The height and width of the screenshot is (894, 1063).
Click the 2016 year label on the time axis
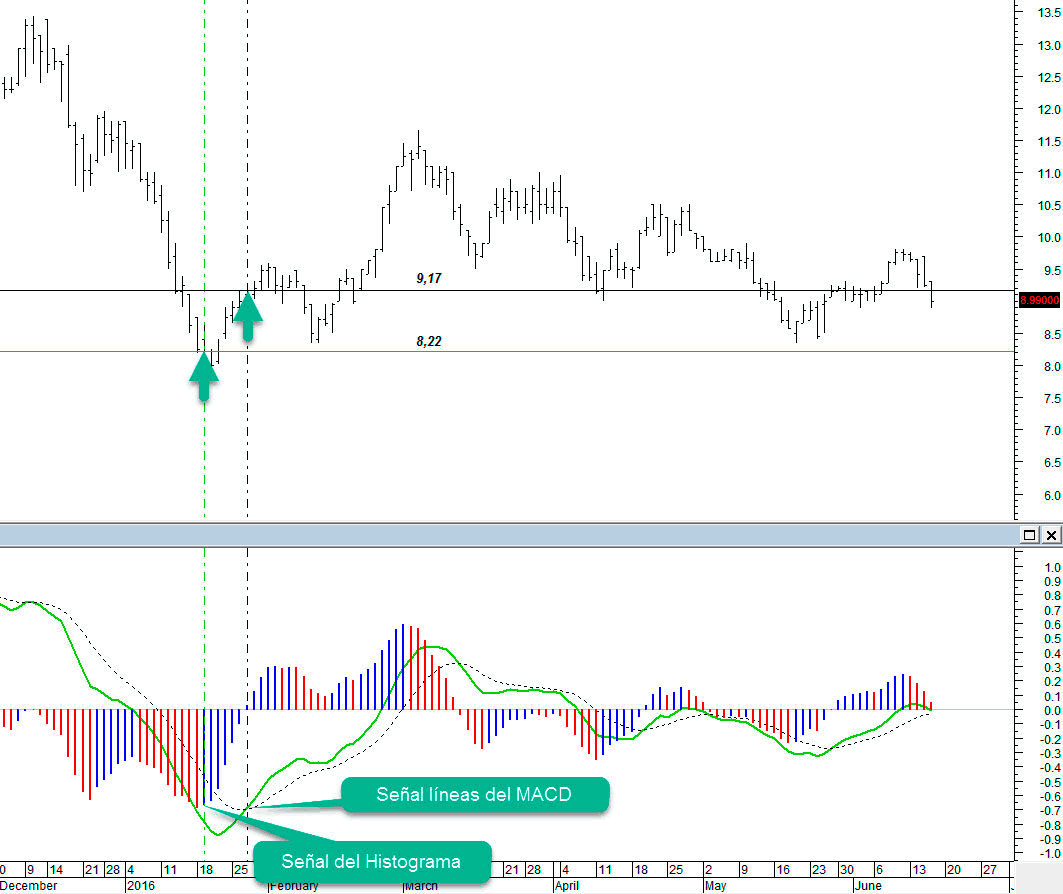[141, 886]
